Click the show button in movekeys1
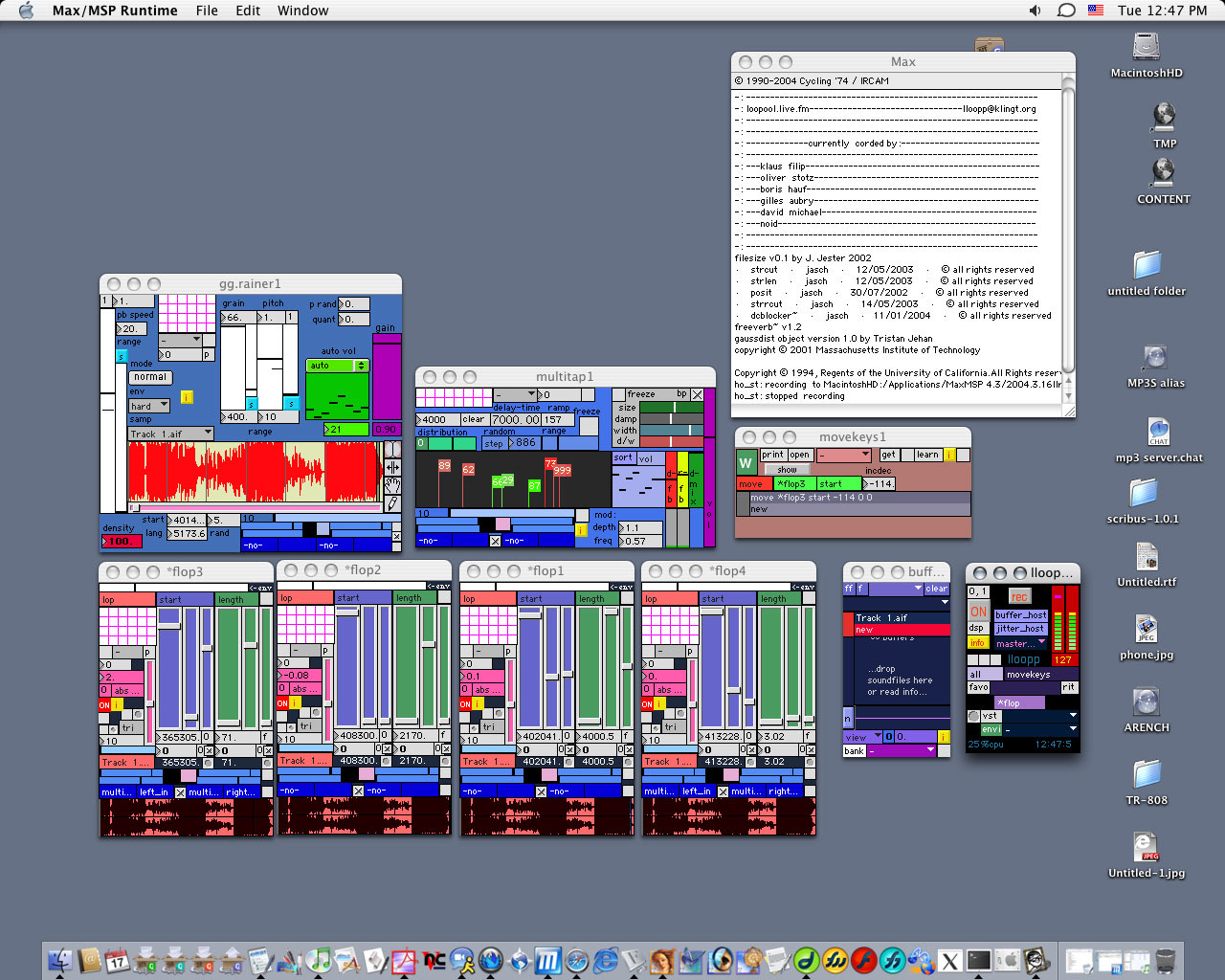This screenshot has height=980, width=1225. (787, 469)
